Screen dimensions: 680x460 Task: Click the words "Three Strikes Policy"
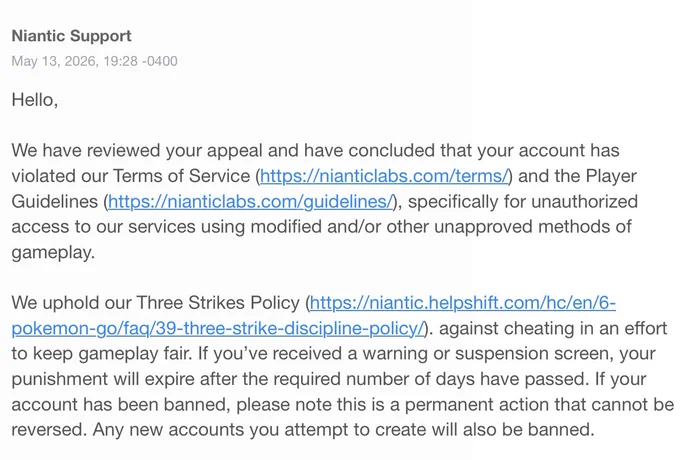pyautogui.click(x=218, y=303)
